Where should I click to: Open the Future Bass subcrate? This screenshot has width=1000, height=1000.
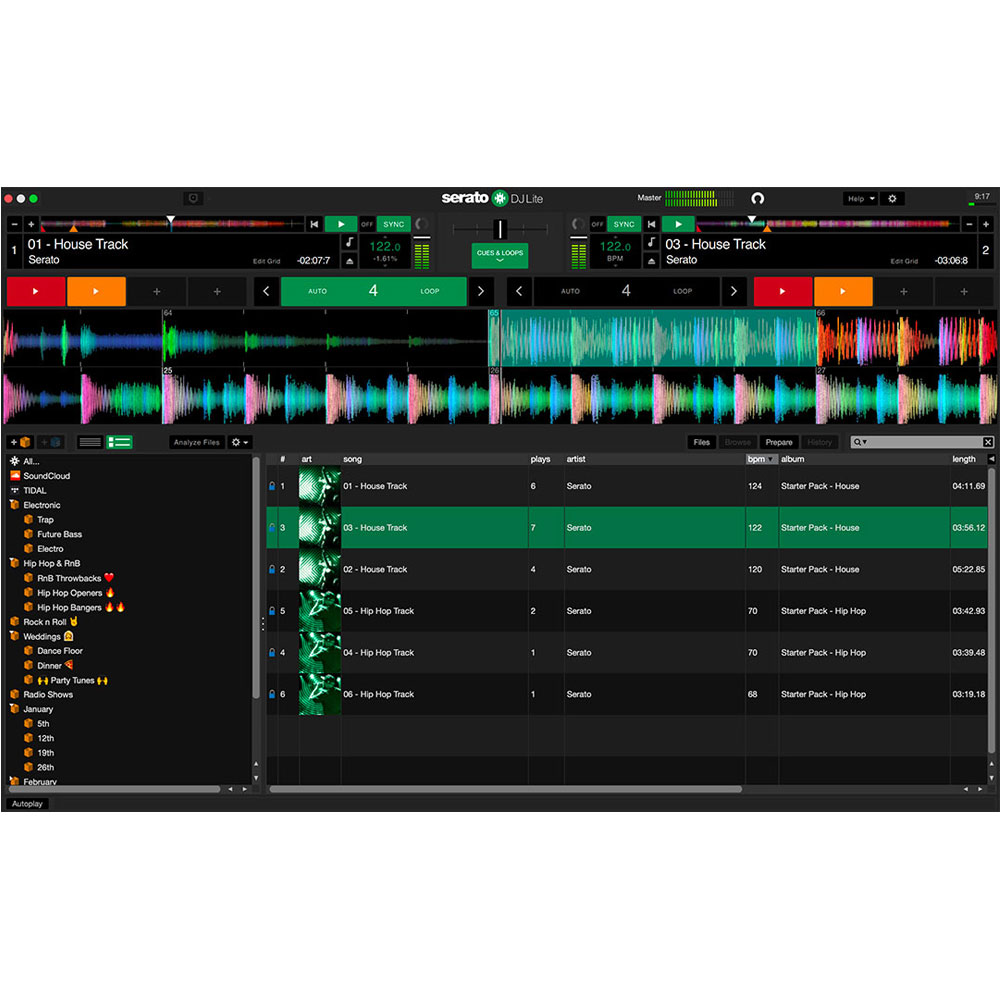[59, 534]
